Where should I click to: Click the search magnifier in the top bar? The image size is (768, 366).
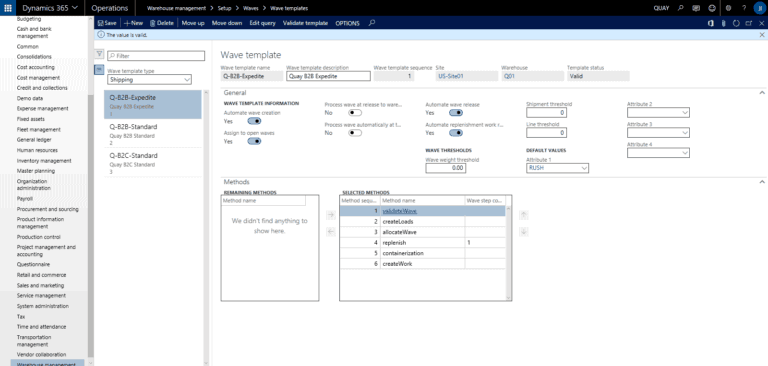[x=680, y=8]
